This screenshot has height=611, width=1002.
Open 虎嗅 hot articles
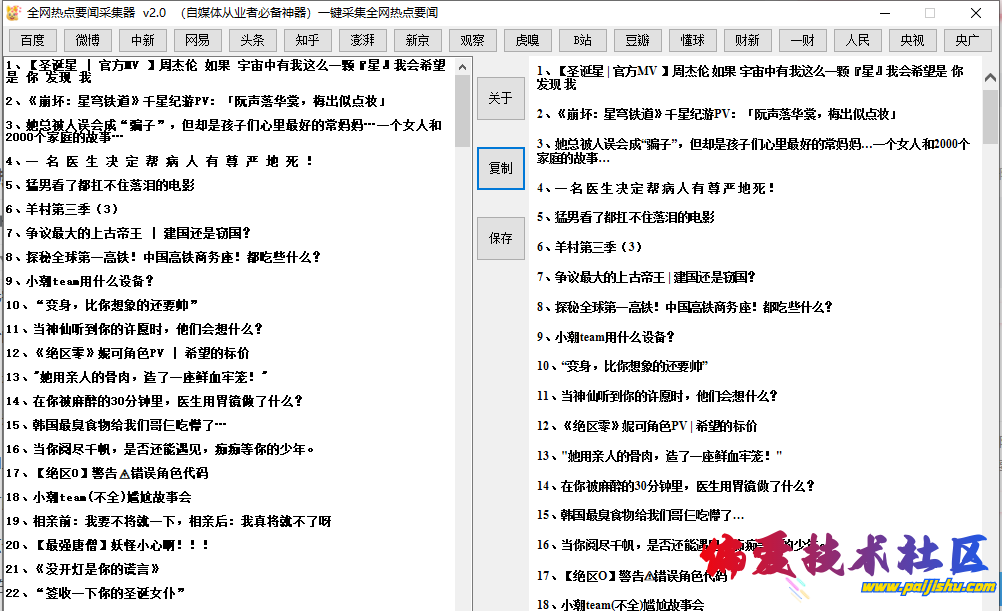(x=527, y=40)
